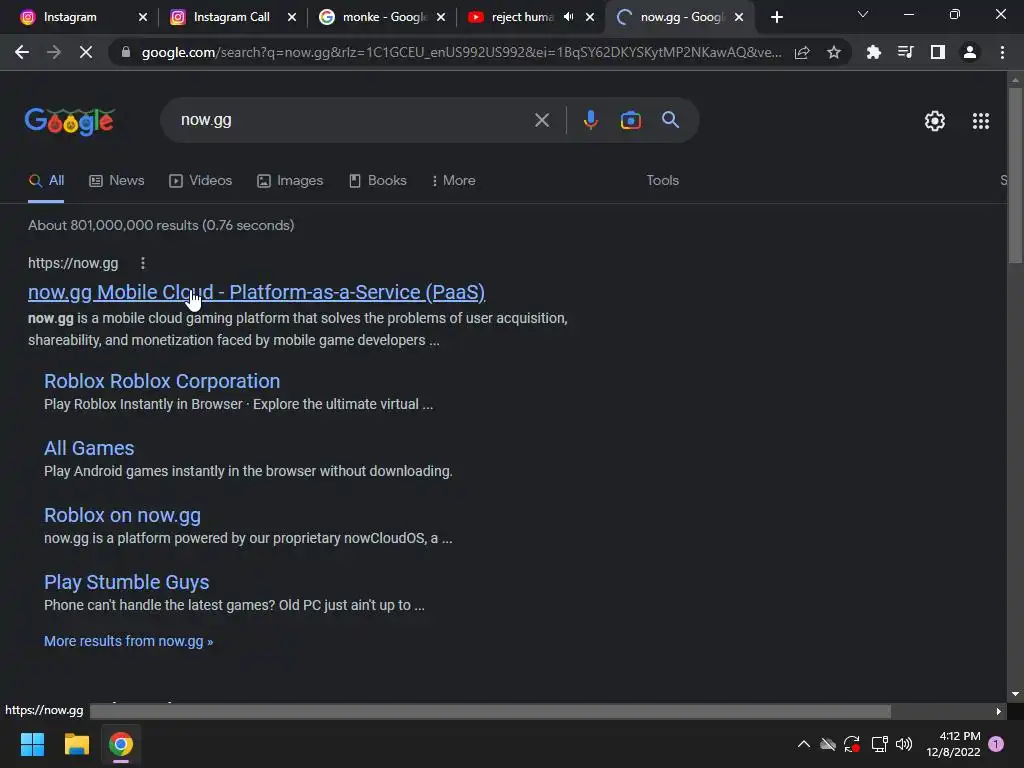1024x768 pixels.
Task: Open the All Games sitelink
Action: [89, 448]
